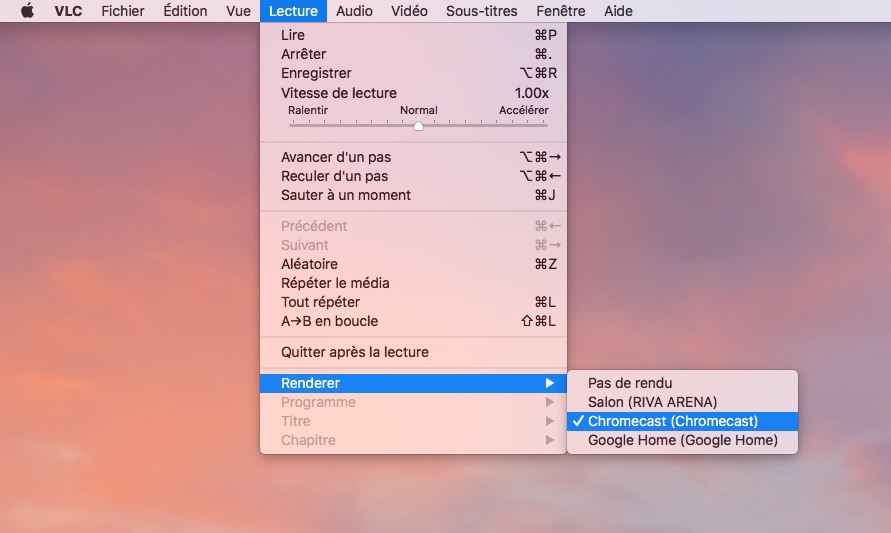Image resolution: width=891 pixels, height=533 pixels.
Task: Select Google Home (Google Home) renderer
Action: (x=682, y=440)
